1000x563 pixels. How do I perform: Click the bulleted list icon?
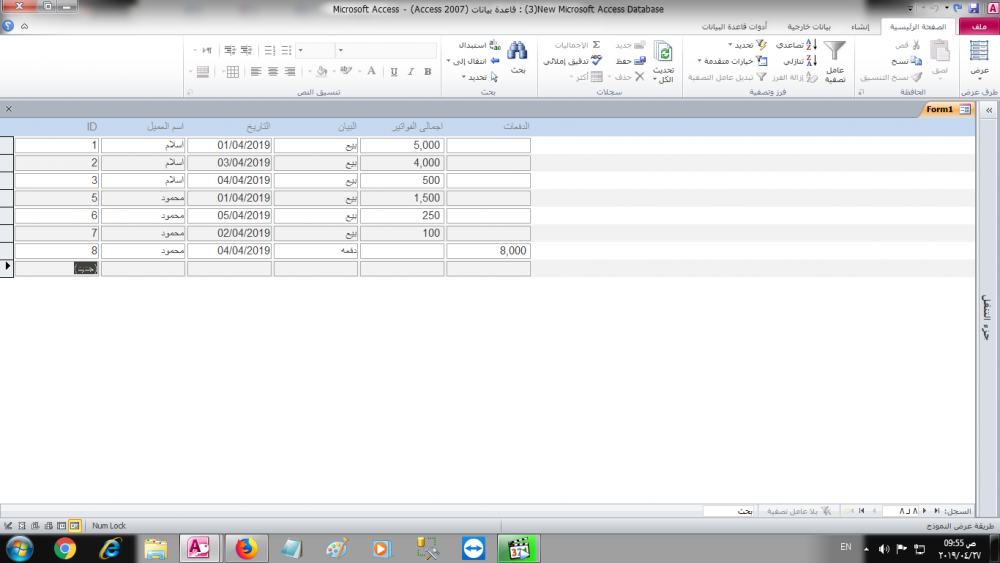286,50
